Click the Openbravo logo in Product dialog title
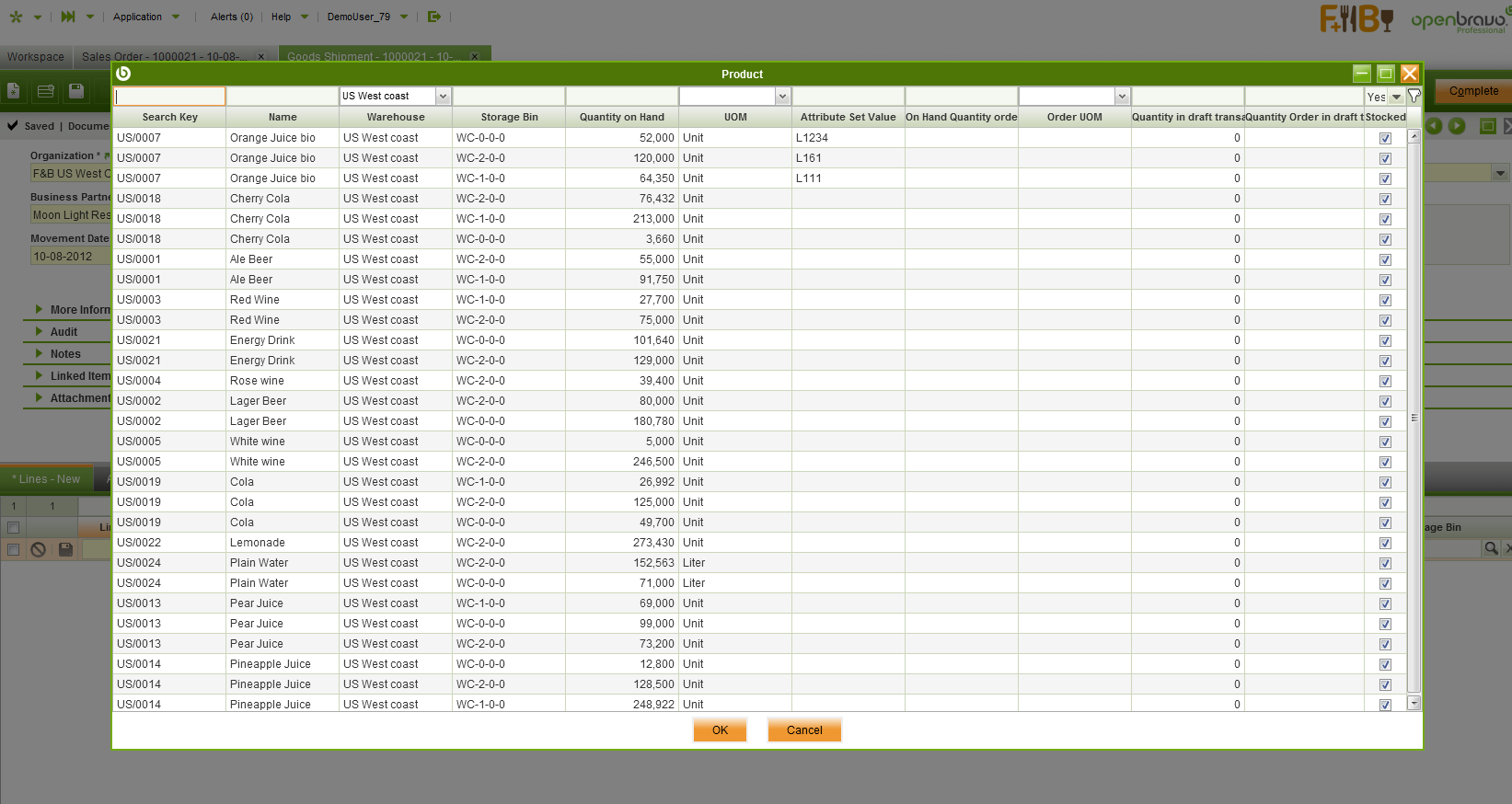Image resolution: width=1512 pixels, height=804 pixels. (x=123, y=74)
